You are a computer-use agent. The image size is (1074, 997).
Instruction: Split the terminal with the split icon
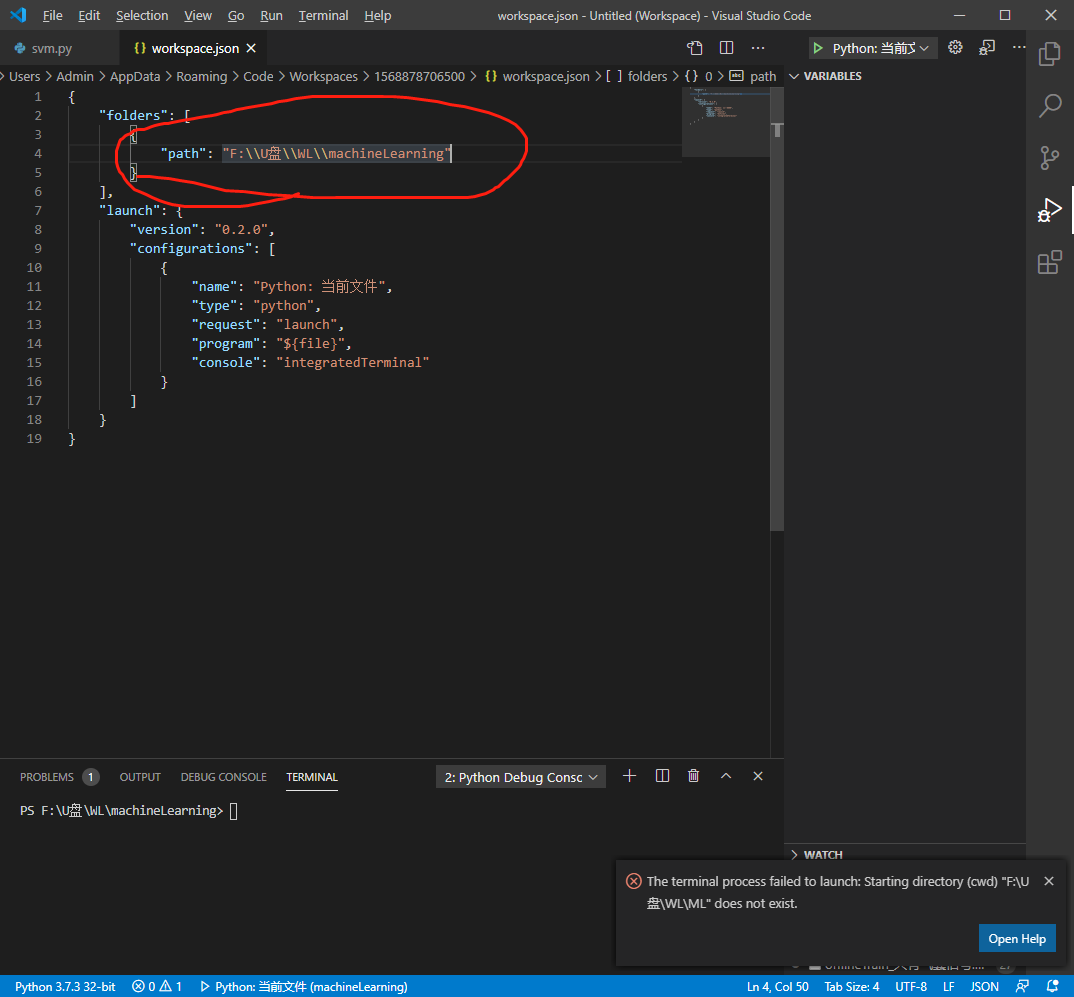(x=661, y=776)
